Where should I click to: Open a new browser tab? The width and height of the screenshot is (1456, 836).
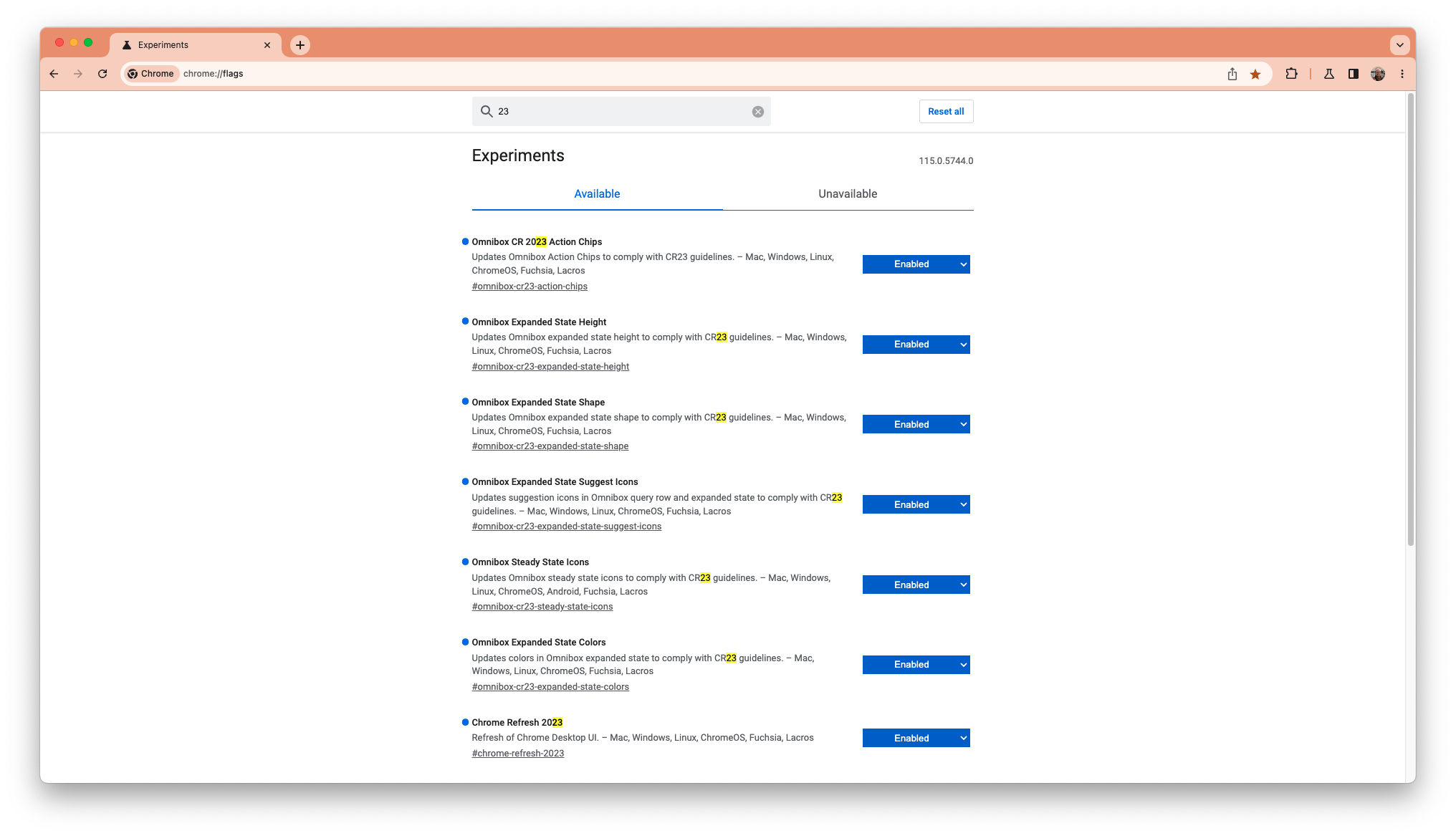300,44
